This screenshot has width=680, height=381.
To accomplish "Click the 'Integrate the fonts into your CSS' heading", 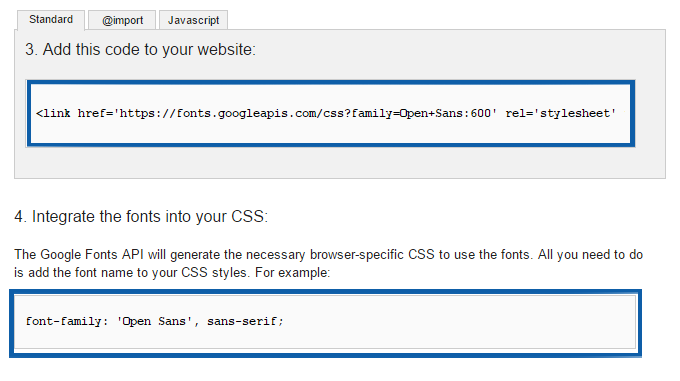I will pyautogui.click(x=141, y=216).
